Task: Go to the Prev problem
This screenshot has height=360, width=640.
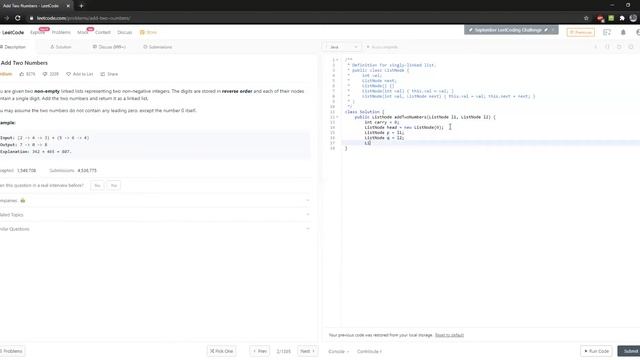Action: click(x=260, y=351)
